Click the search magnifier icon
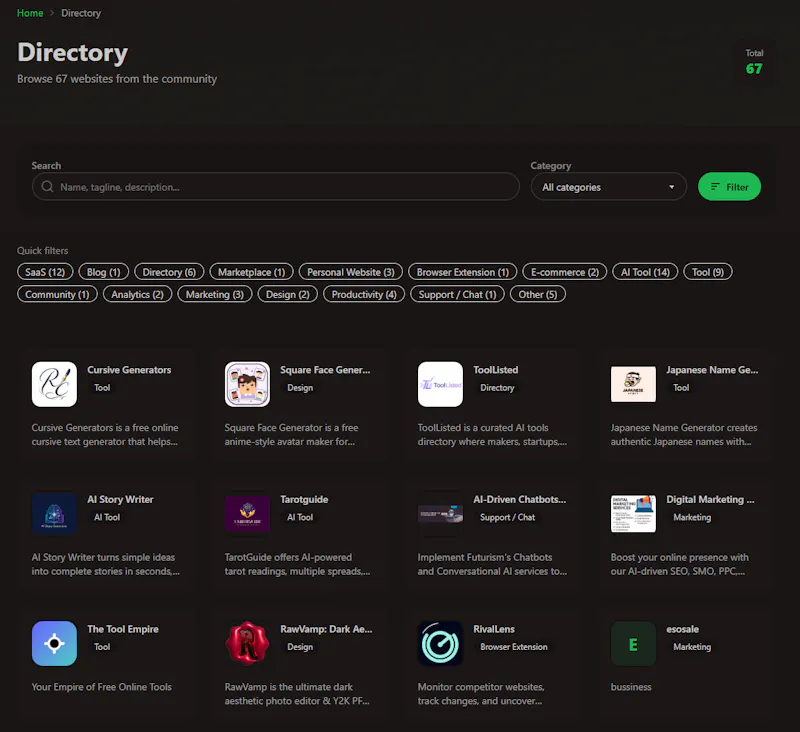This screenshot has height=732, width=800. [x=47, y=187]
